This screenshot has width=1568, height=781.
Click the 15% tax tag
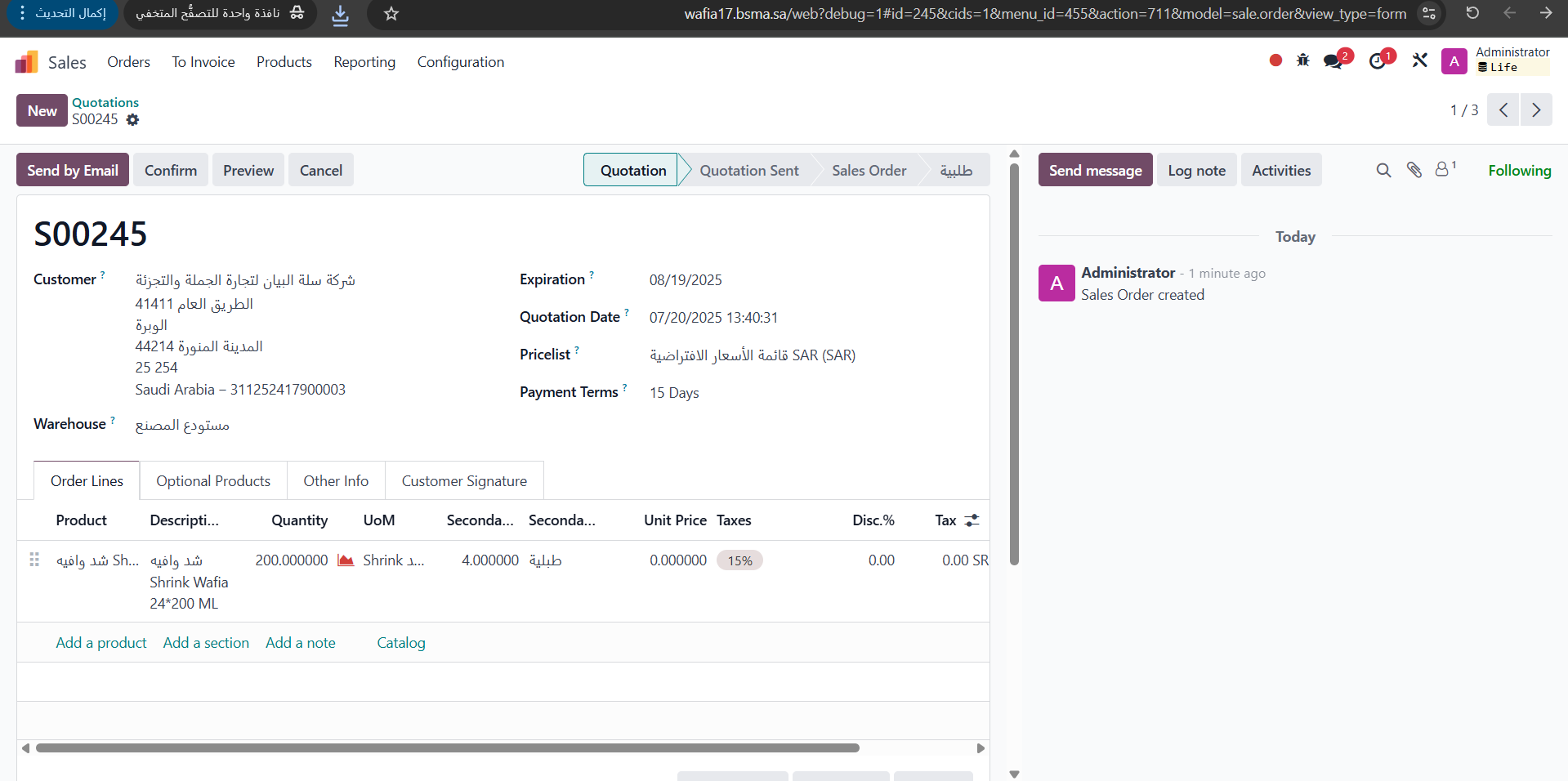[739, 561]
